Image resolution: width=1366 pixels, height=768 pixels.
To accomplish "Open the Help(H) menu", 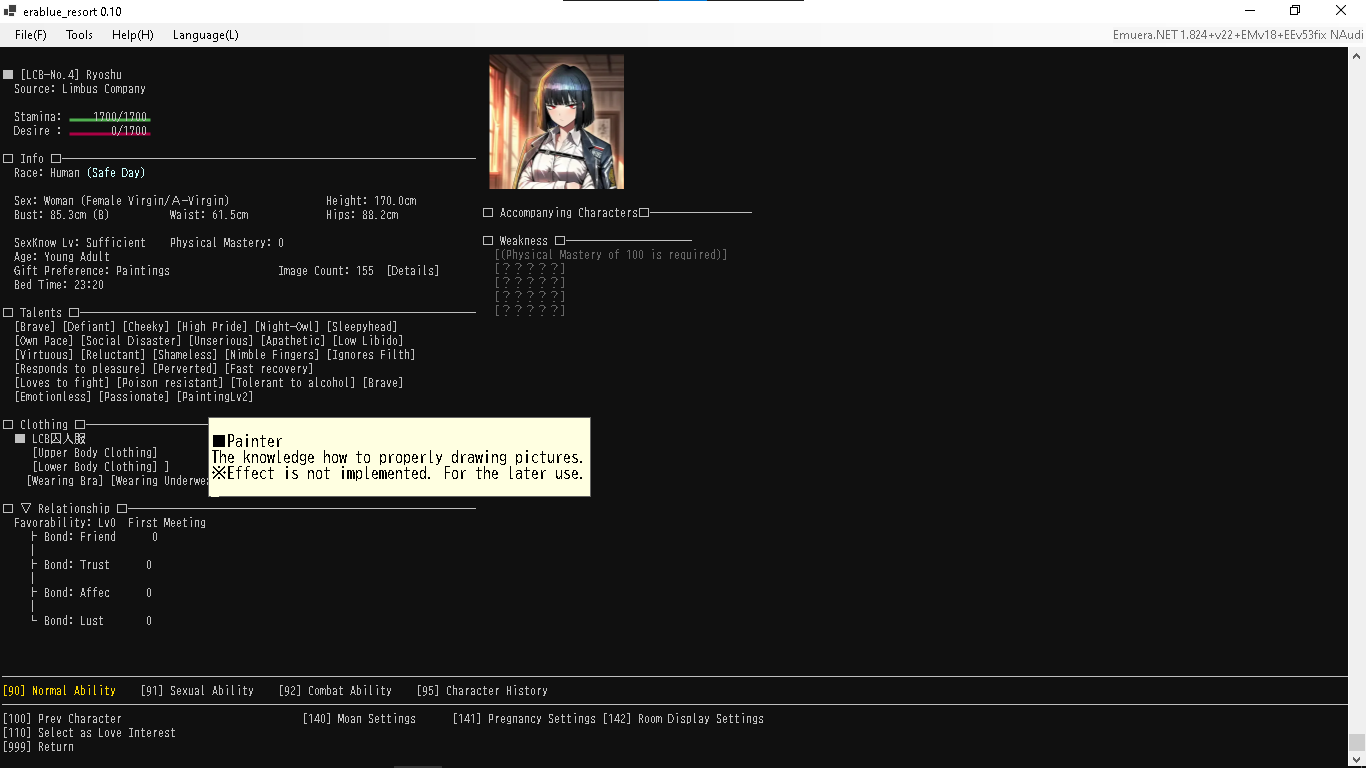I will click(133, 35).
